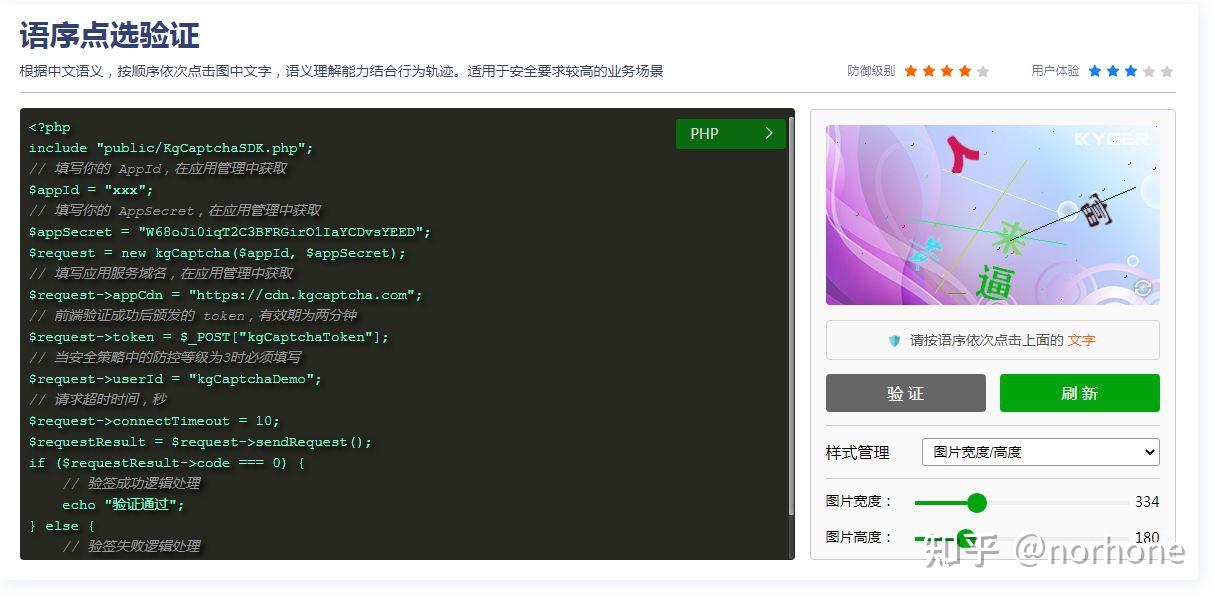The height and width of the screenshot is (599, 1215).
Task: Click the echo "验证通过" code line
Action: 123,505
